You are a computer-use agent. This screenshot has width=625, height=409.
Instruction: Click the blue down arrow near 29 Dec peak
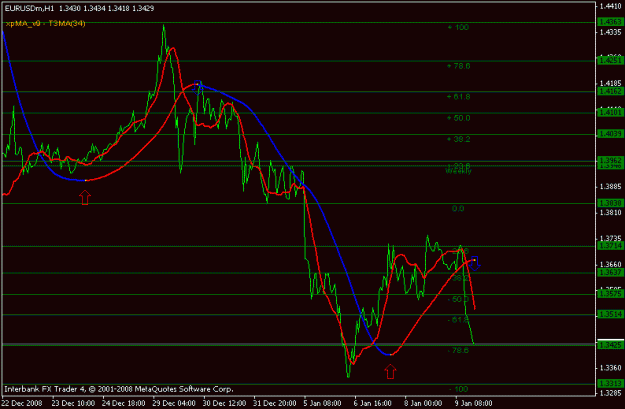(197, 85)
